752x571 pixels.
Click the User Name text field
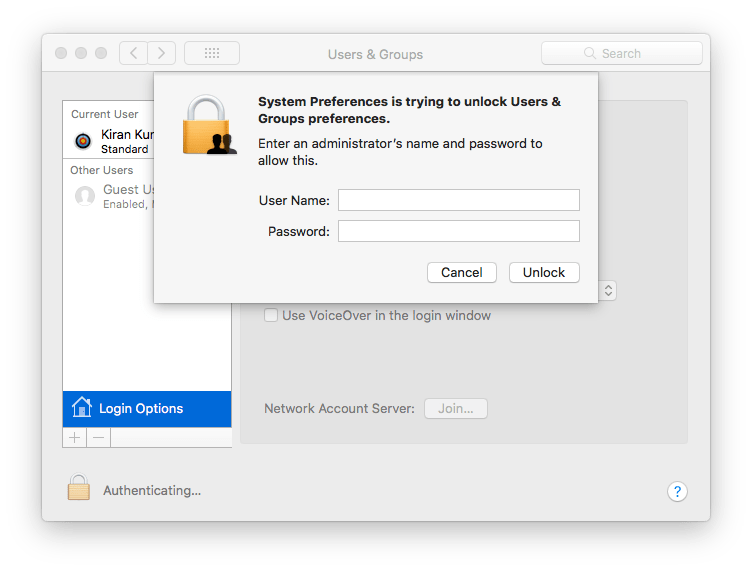coord(458,200)
